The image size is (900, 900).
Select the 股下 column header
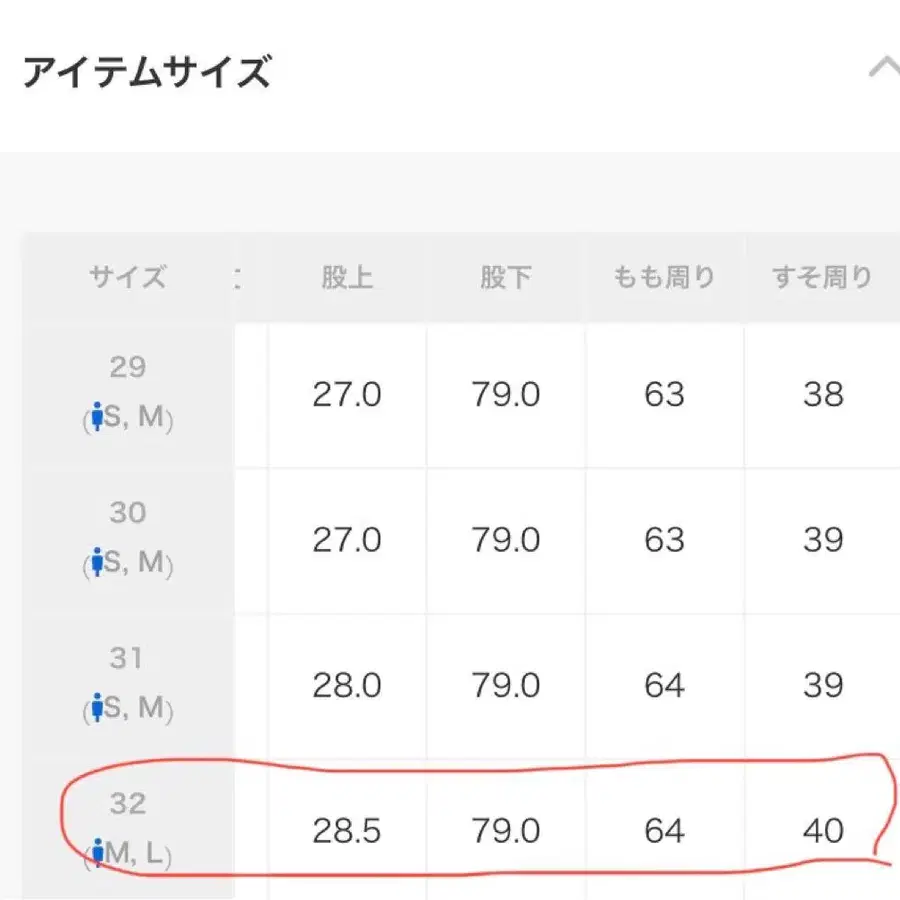click(505, 278)
